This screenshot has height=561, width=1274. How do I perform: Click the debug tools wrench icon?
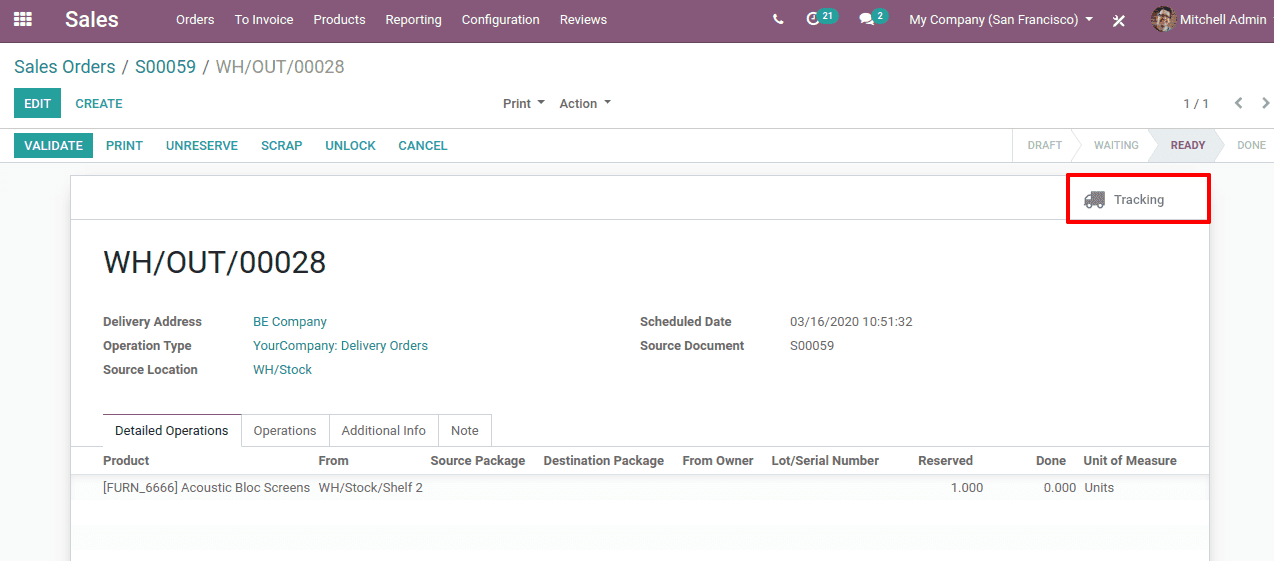[1119, 20]
